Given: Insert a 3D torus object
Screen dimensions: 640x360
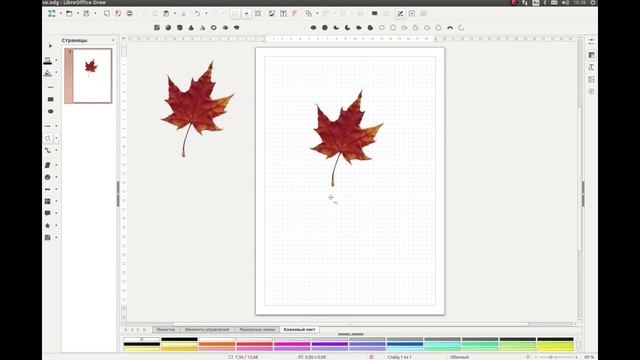Looking at the screenshot, I should click(214, 27).
